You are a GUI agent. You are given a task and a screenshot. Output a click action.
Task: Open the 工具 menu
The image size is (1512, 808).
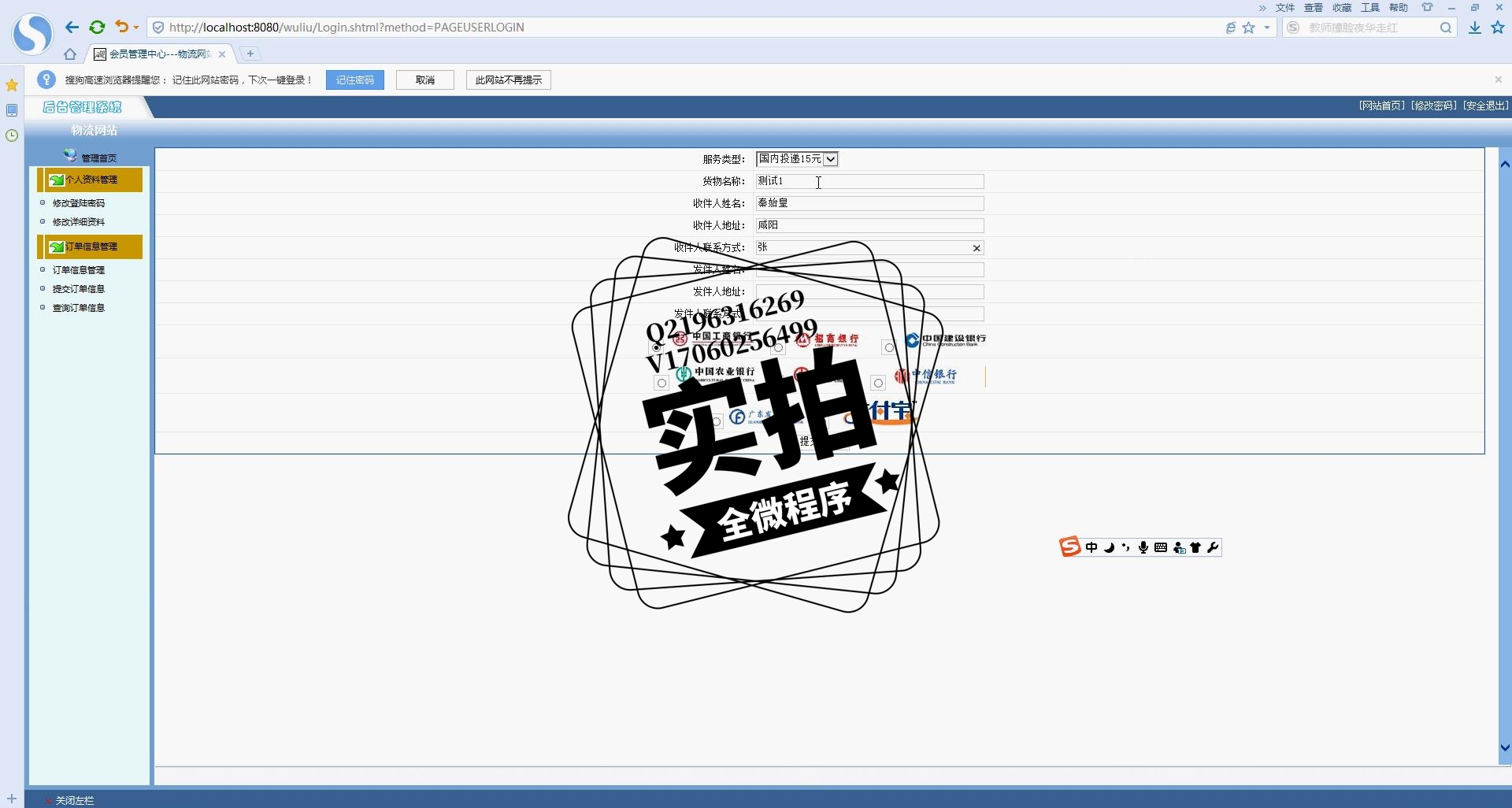tap(1370, 8)
